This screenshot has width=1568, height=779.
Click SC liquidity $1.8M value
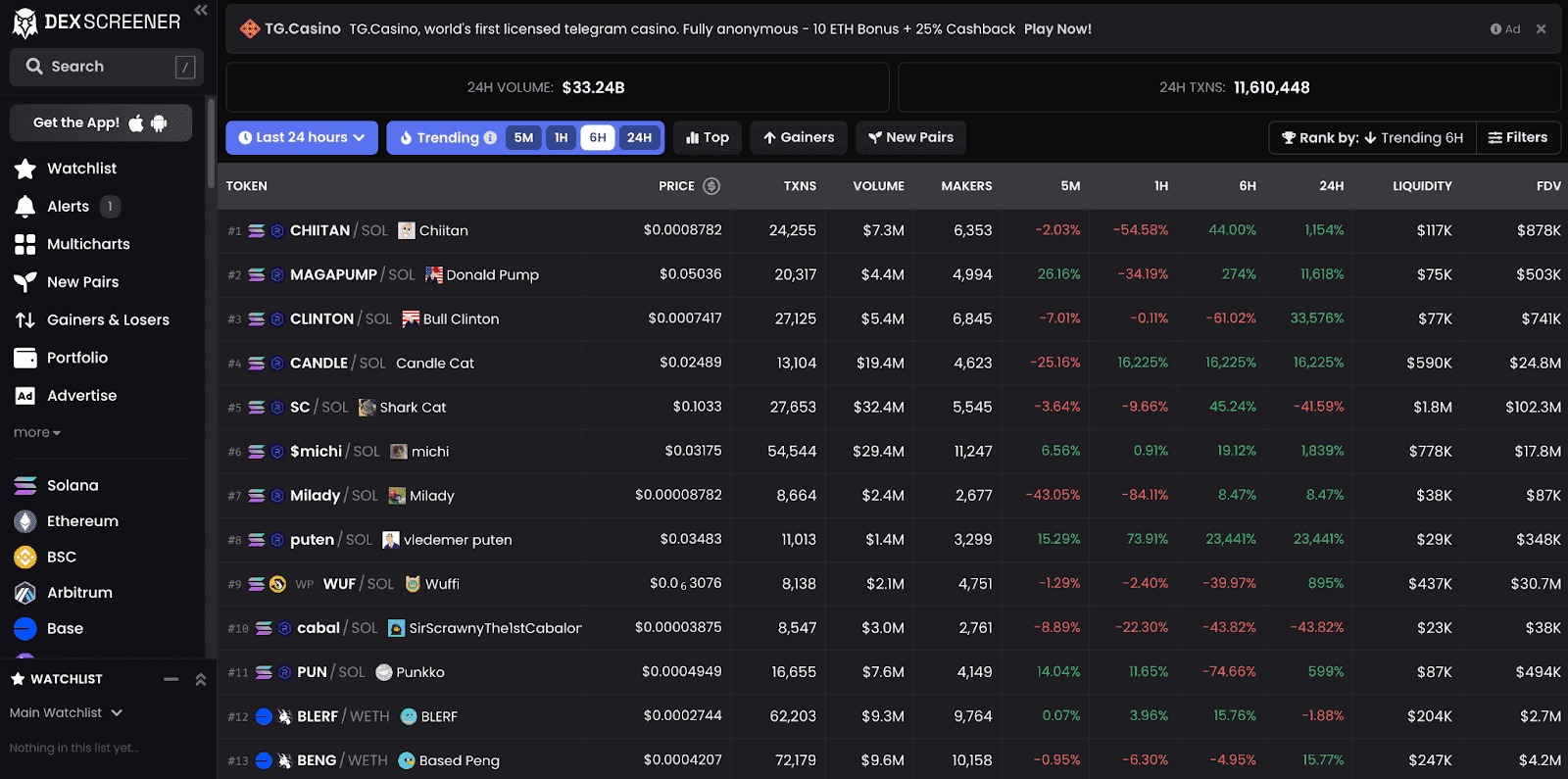[1433, 408]
